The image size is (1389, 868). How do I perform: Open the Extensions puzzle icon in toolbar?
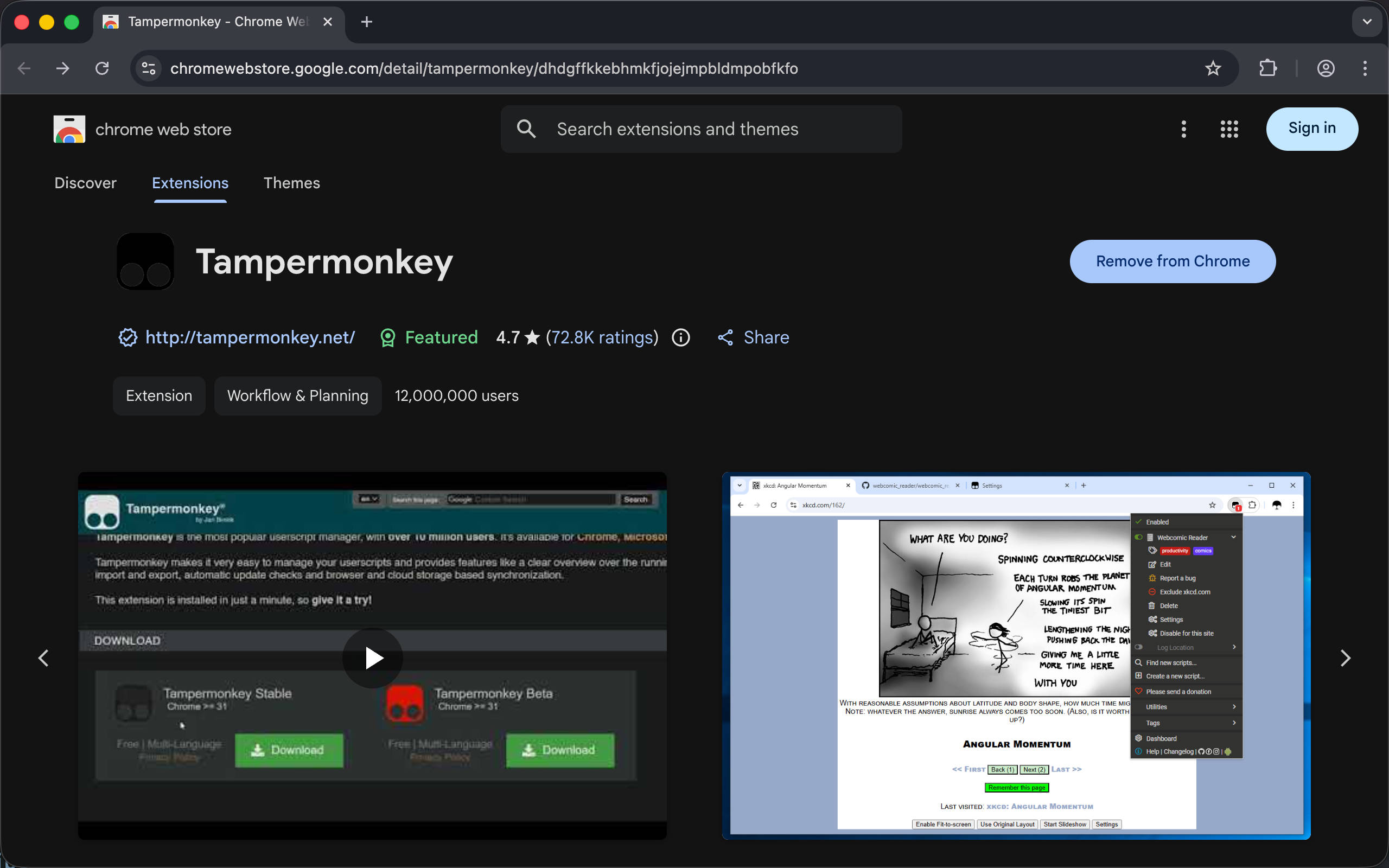(1267, 68)
